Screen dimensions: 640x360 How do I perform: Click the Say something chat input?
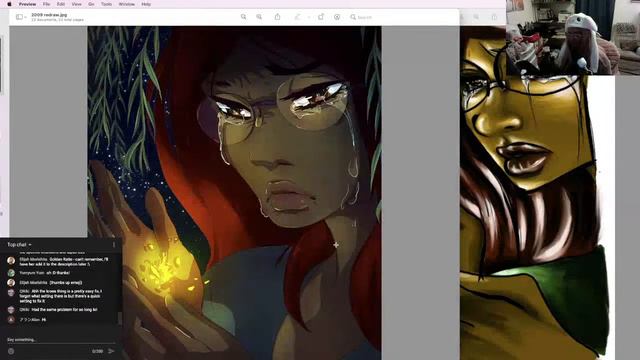click(x=60, y=340)
